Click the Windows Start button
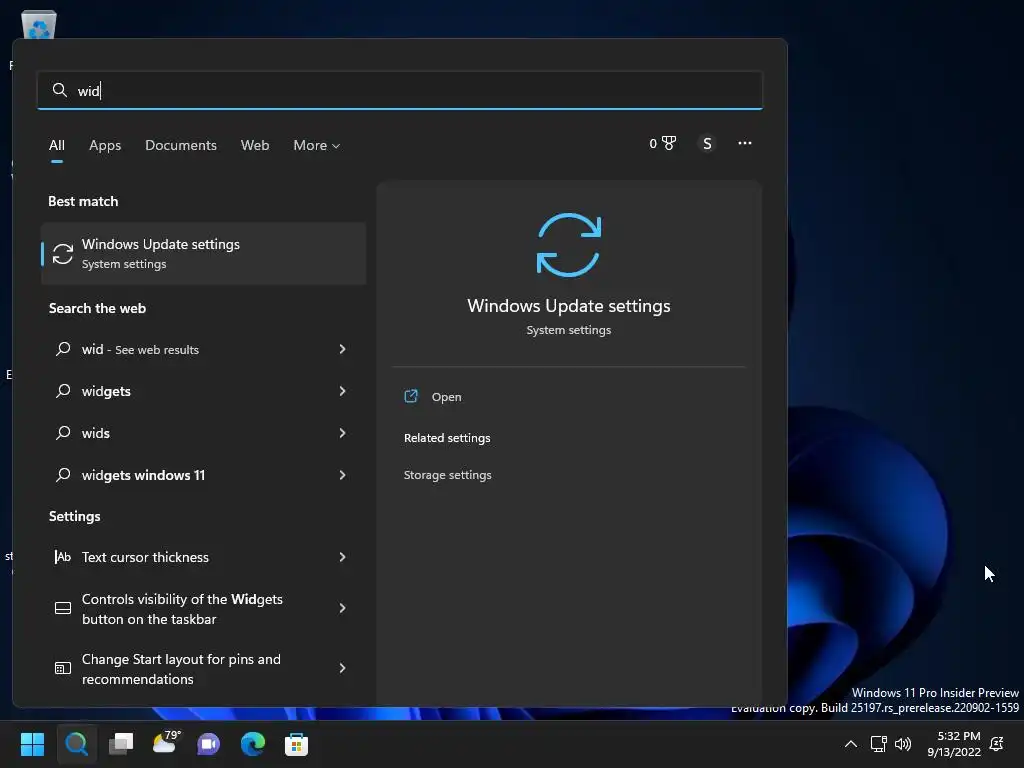 tap(32, 744)
